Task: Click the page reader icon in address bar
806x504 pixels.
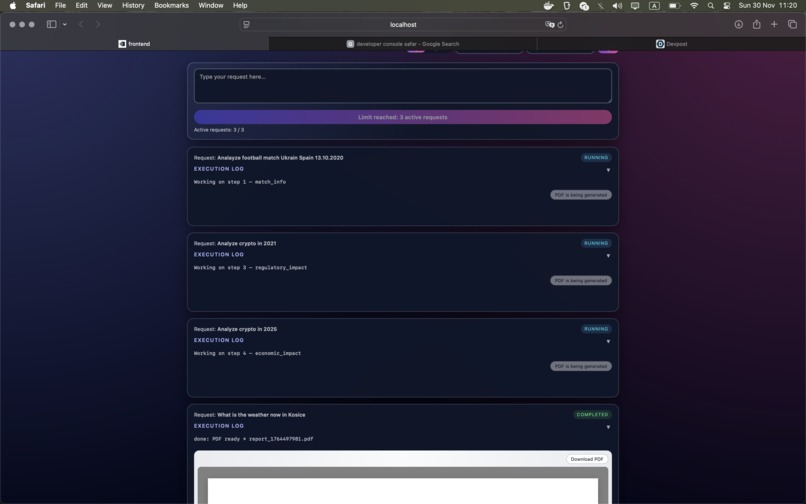Action: pyautogui.click(x=247, y=25)
